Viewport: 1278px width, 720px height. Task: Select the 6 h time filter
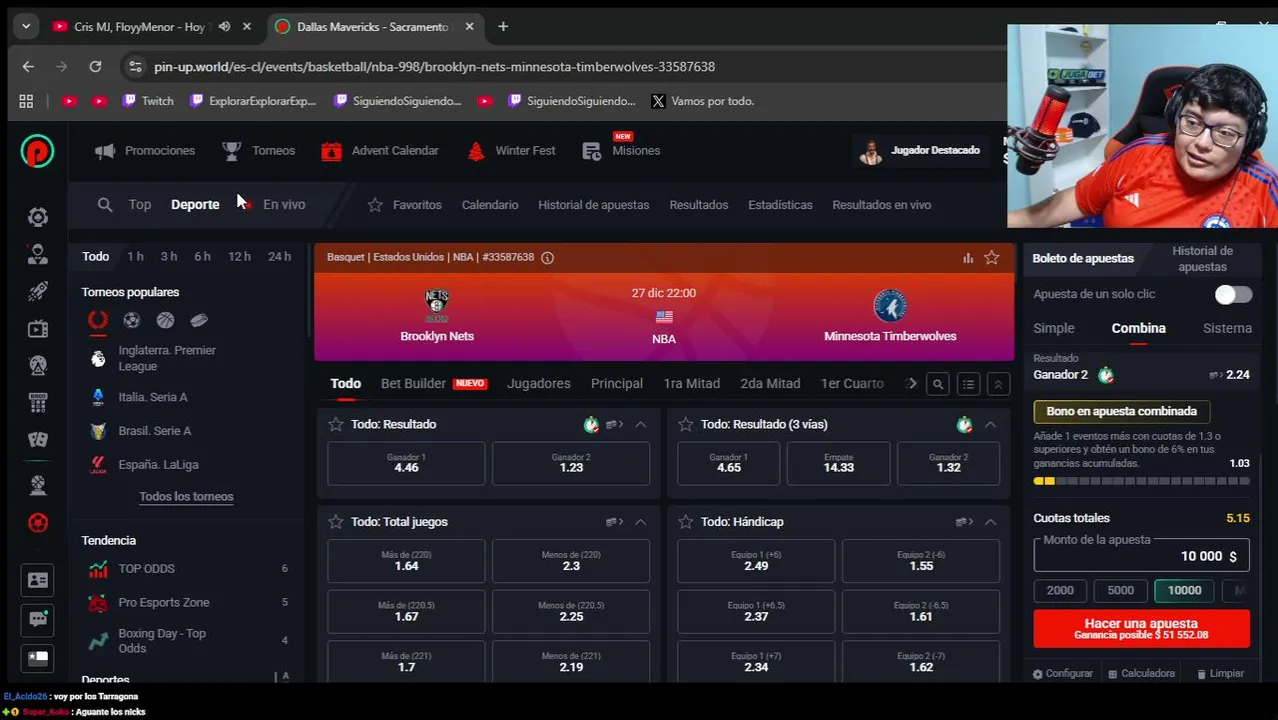(x=202, y=257)
